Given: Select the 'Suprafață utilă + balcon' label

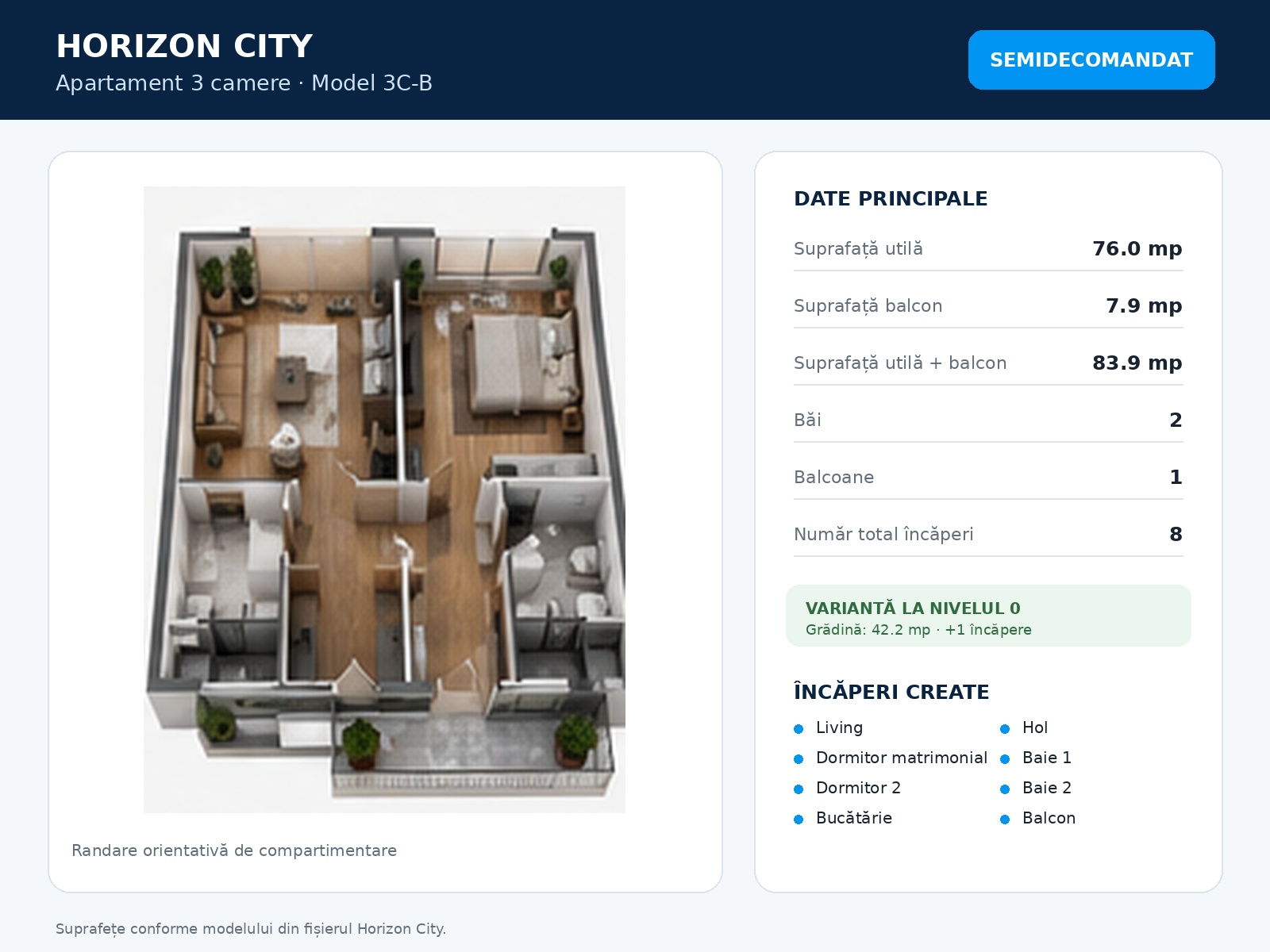Looking at the screenshot, I should (900, 363).
